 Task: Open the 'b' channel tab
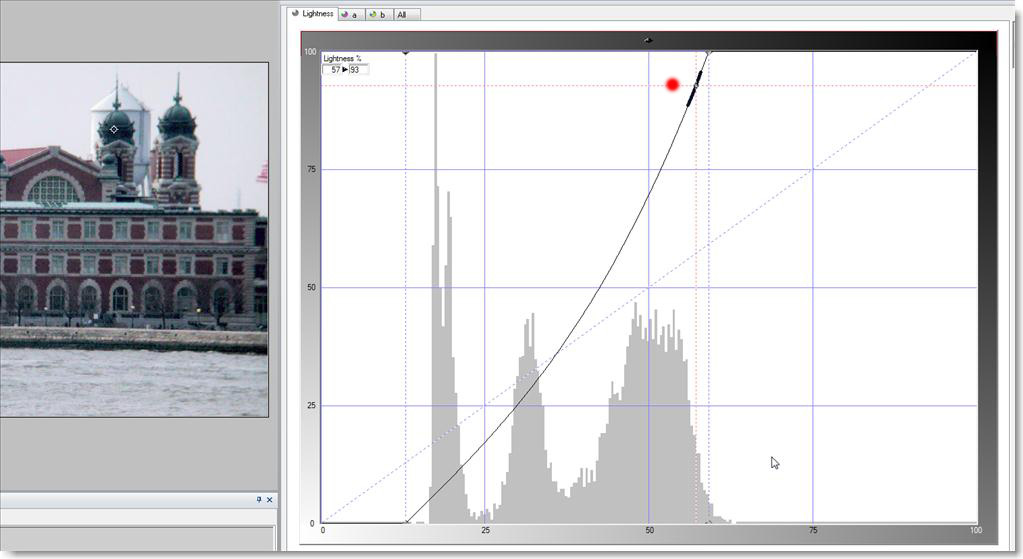(378, 14)
